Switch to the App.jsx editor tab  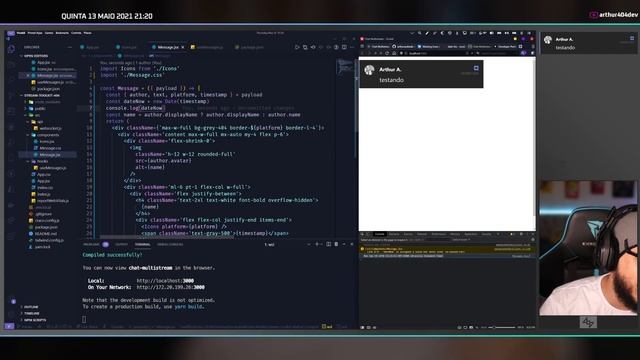pos(90,47)
